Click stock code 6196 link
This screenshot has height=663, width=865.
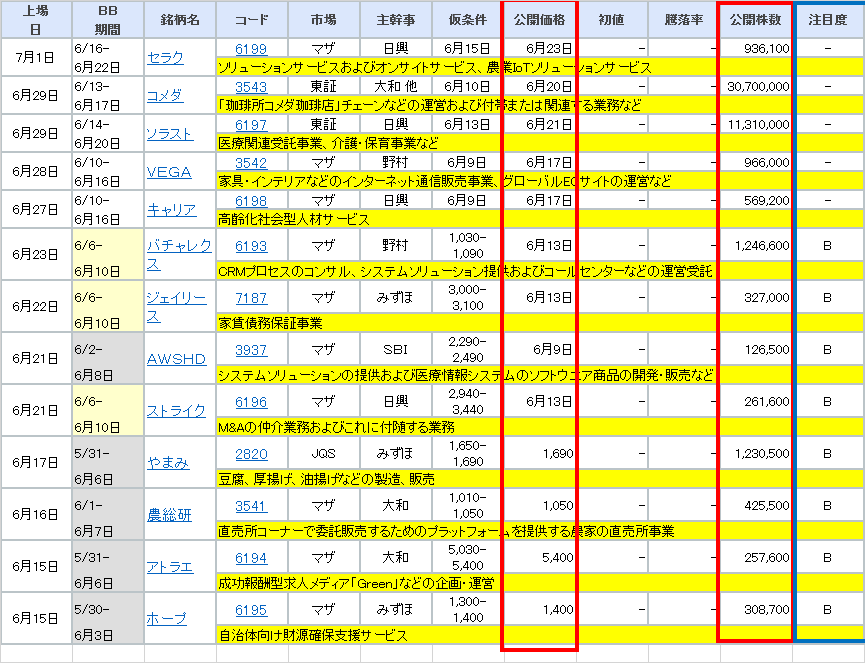(x=251, y=402)
